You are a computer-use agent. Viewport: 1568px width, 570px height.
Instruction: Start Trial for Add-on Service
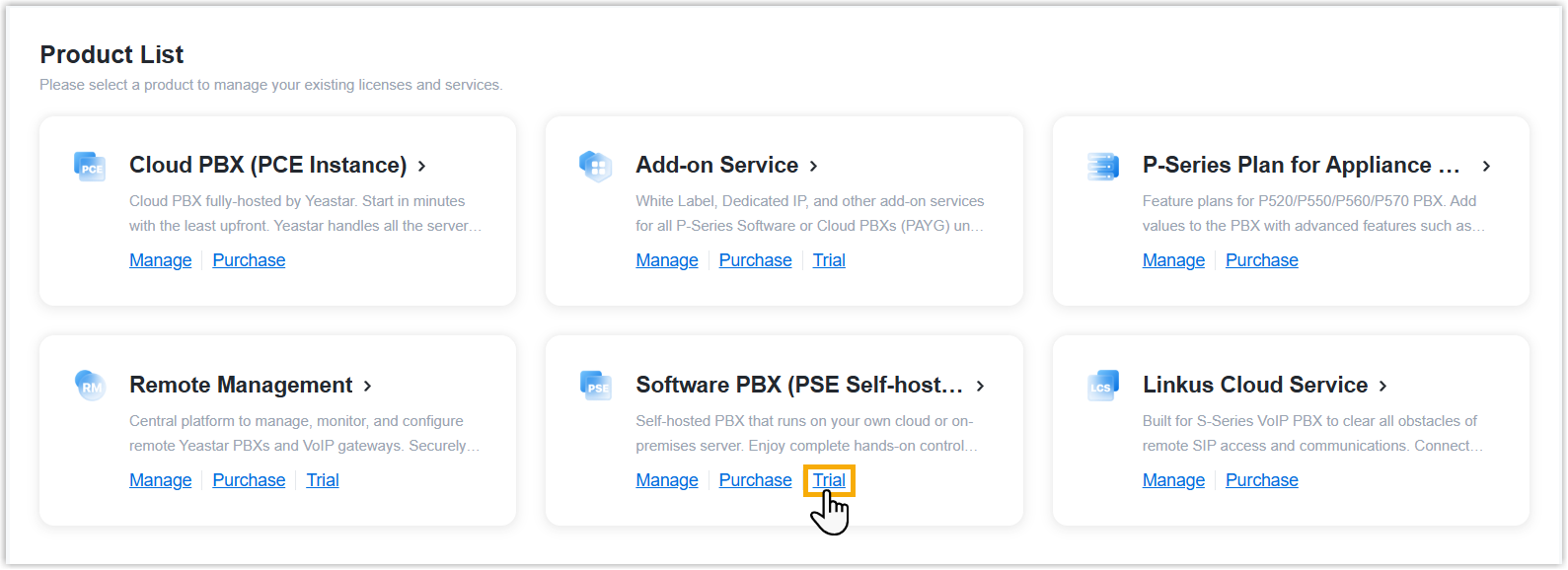[829, 260]
